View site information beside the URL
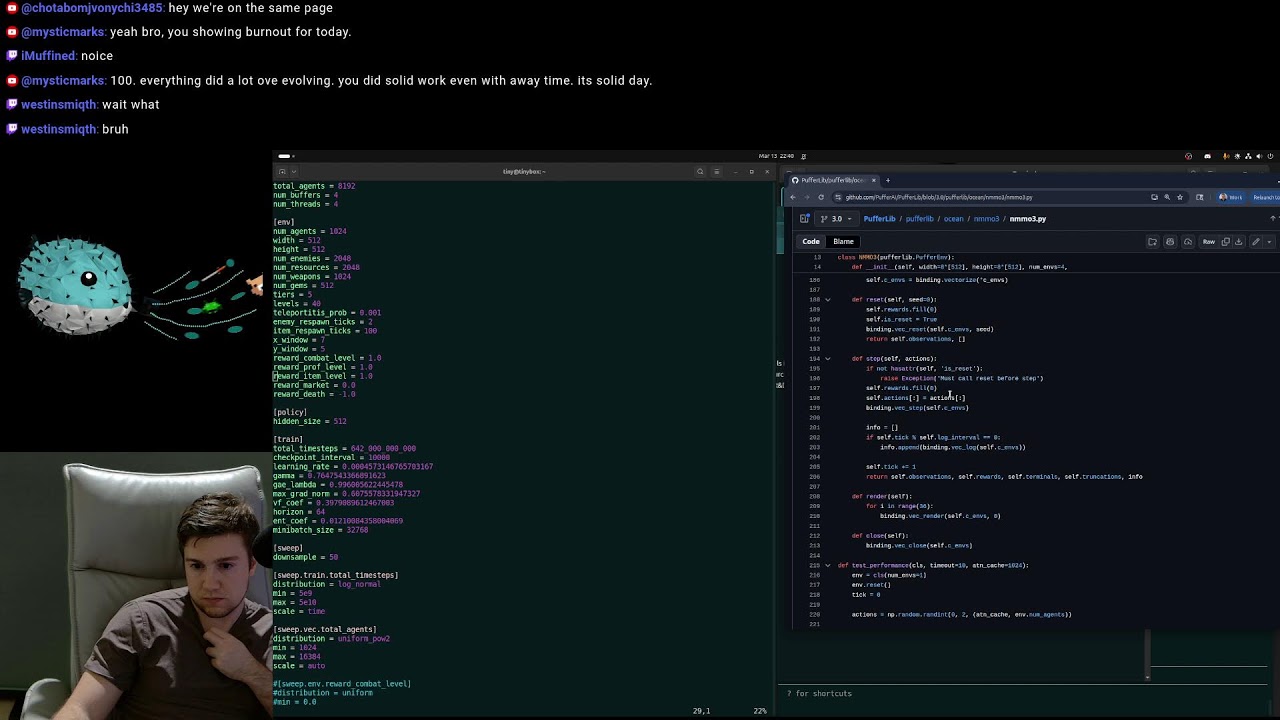 837,197
